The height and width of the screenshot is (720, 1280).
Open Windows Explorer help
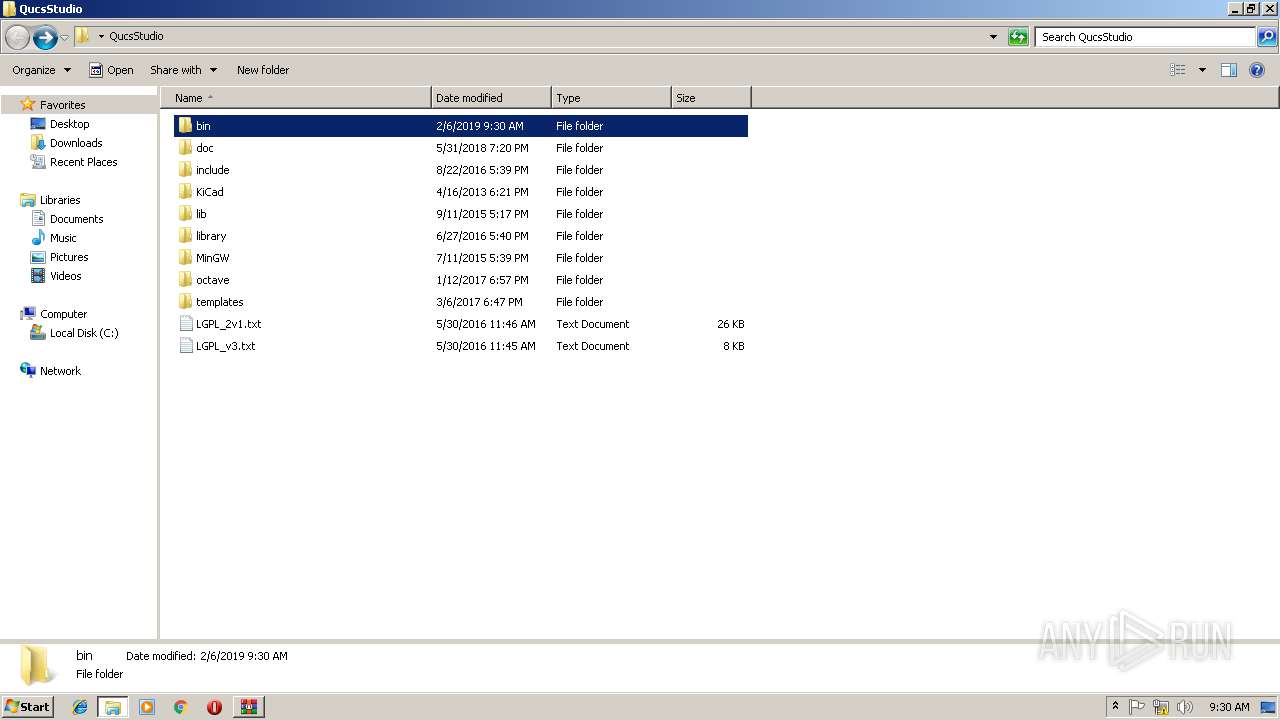coord(1257,70)
